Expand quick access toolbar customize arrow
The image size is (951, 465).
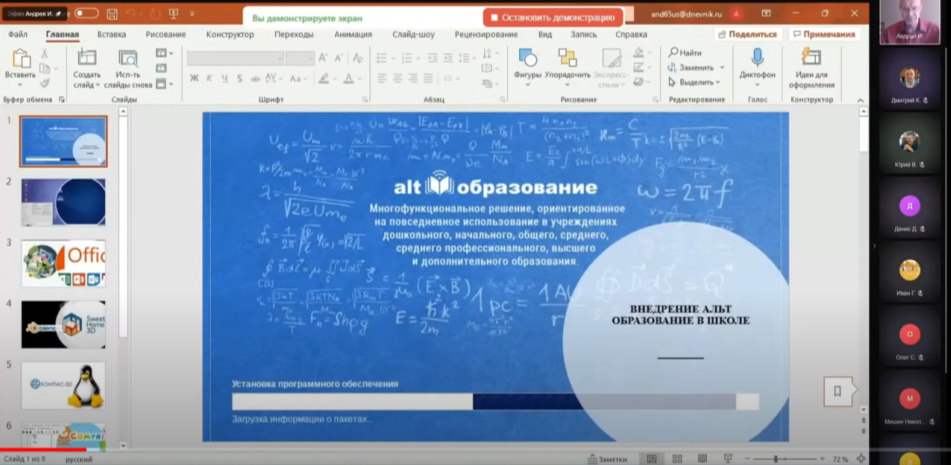(192, 13)
